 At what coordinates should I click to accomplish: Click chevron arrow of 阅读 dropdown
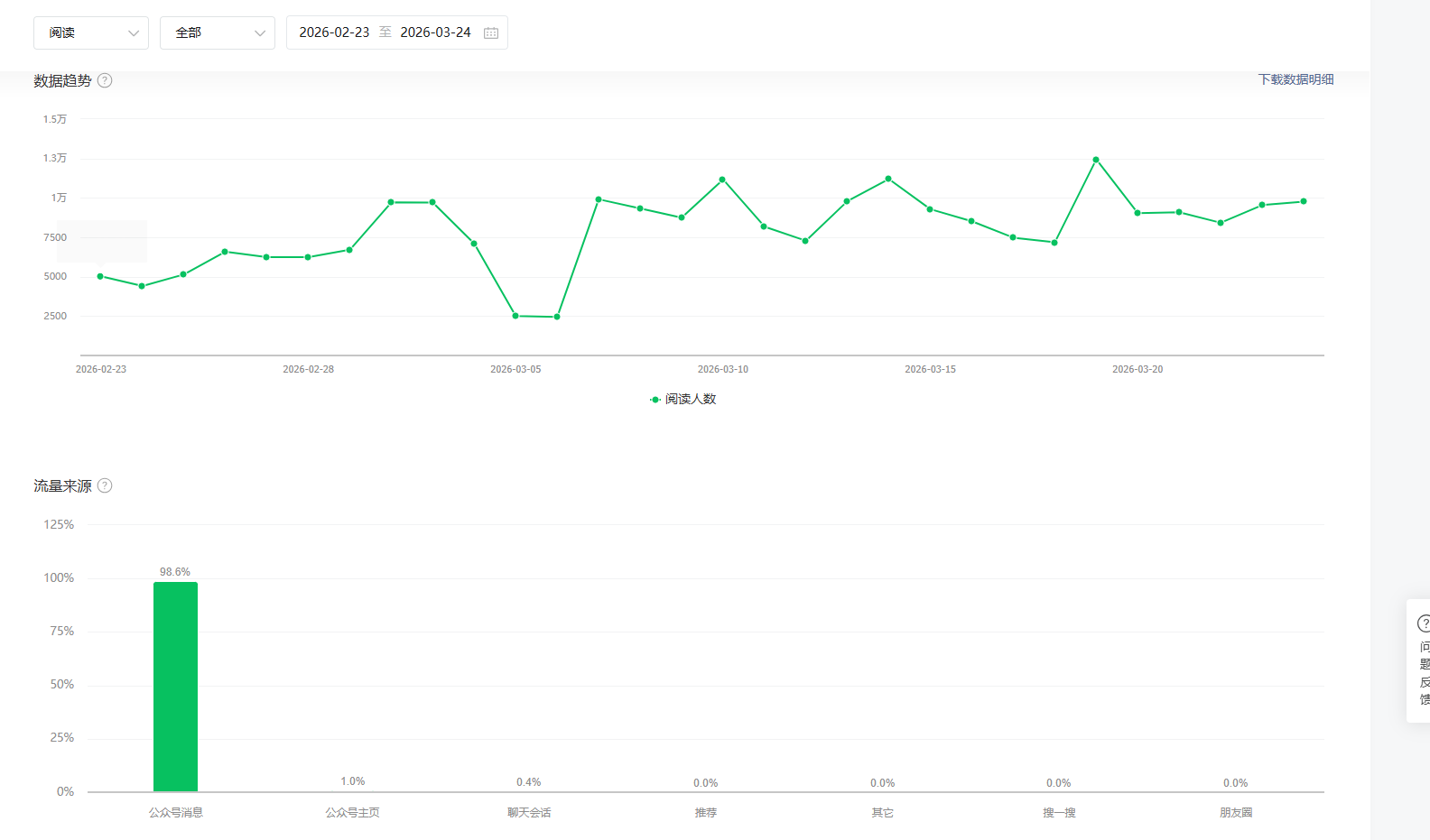[x=134, y=33]
